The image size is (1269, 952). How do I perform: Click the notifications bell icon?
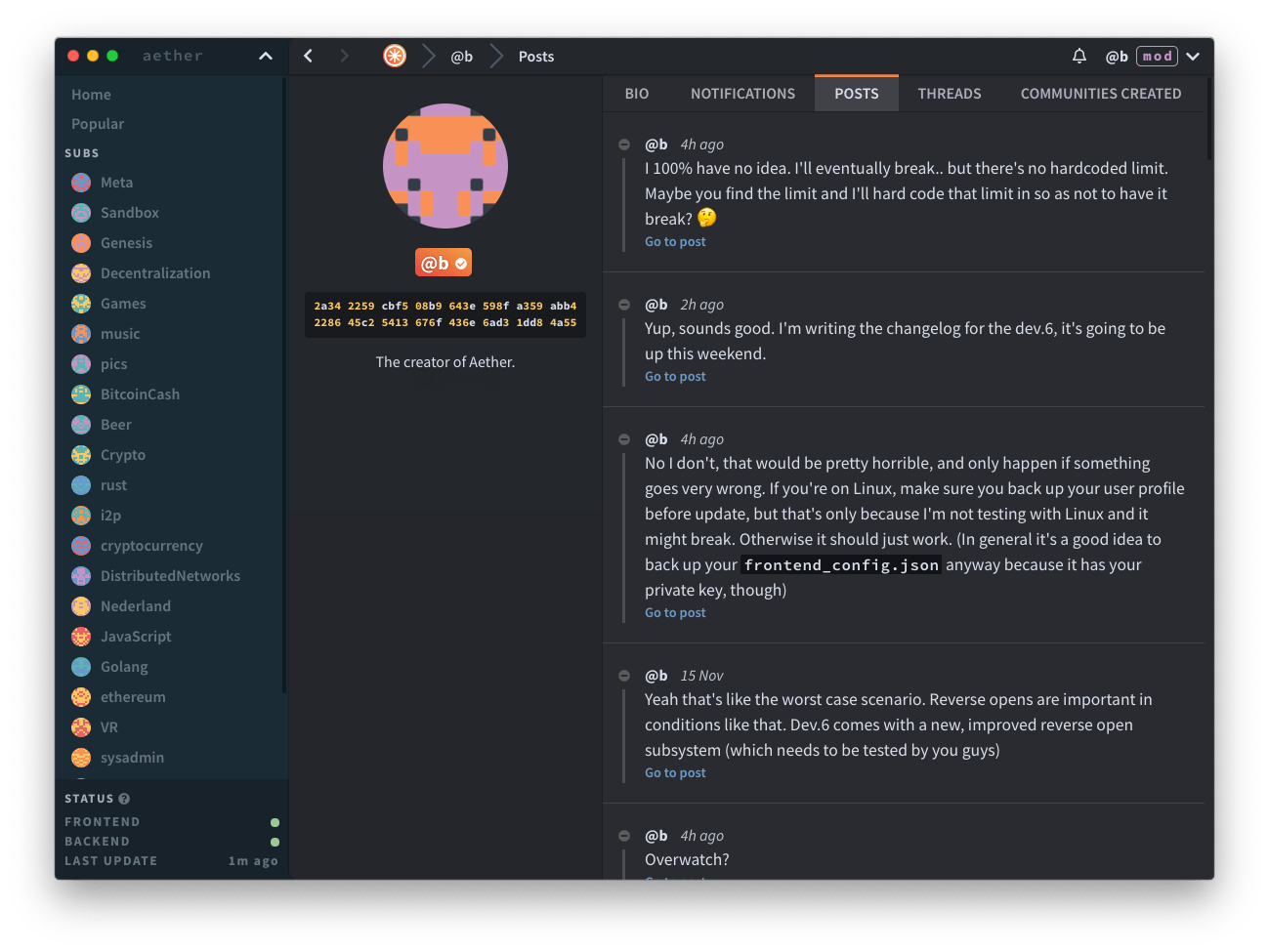(x=1079, y=56)
